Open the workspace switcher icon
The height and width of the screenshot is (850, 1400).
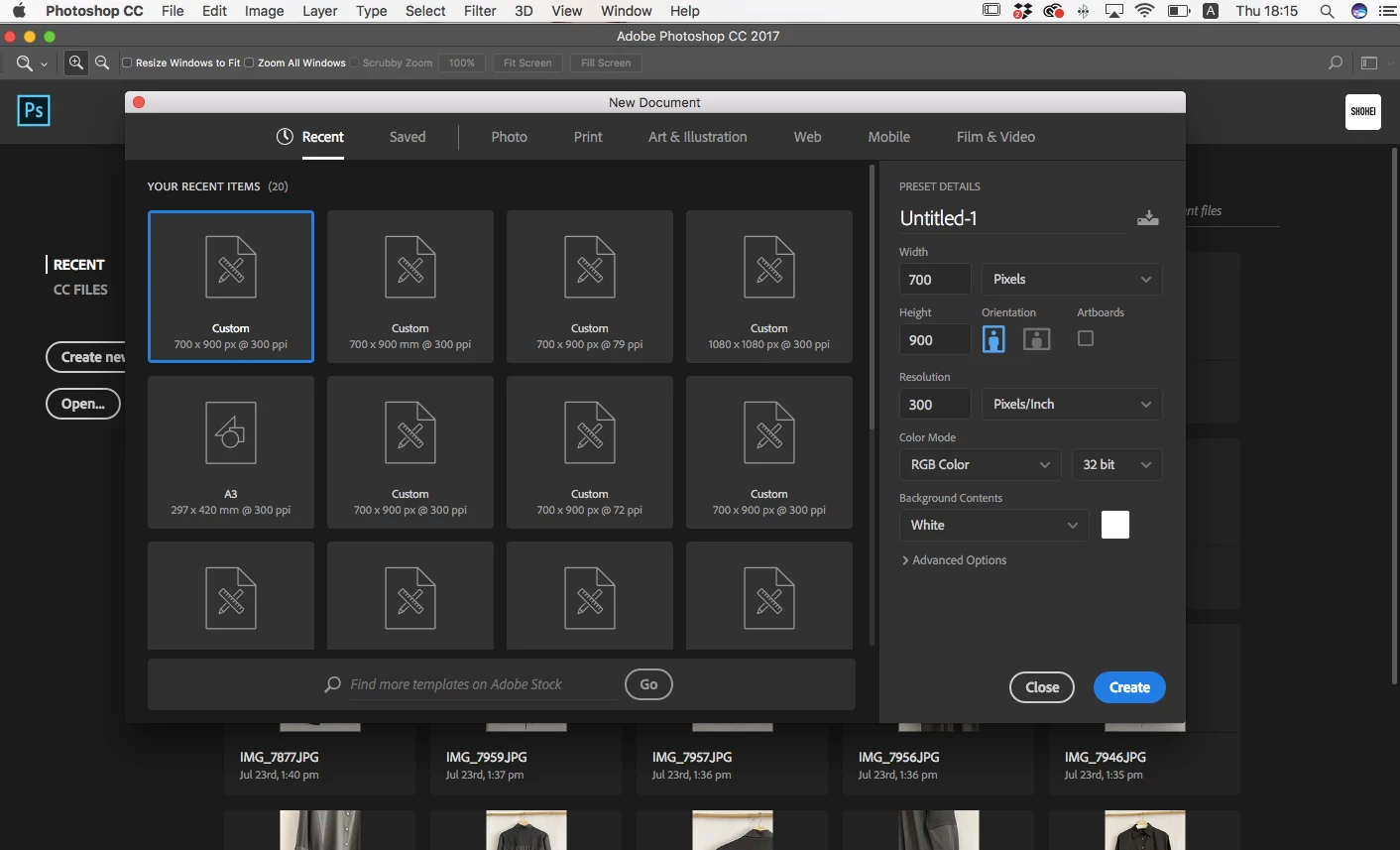click(x=1369, y=62)
